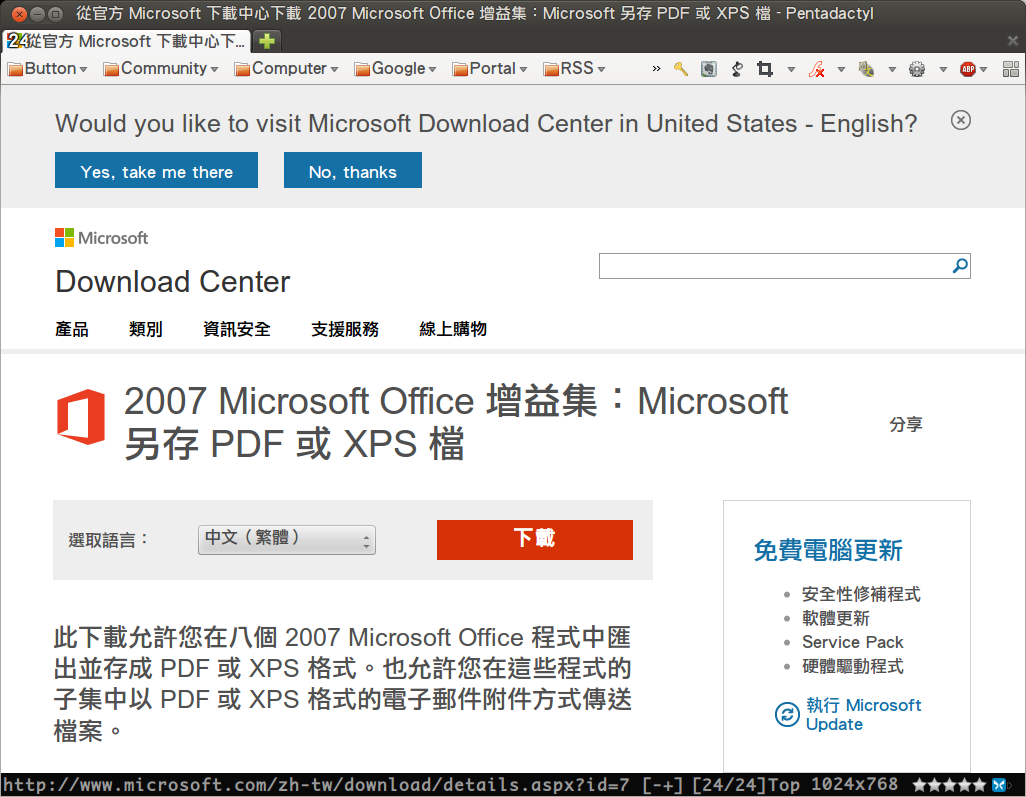Click the toolbar overflow chevron »

click(x=655, y=69)
